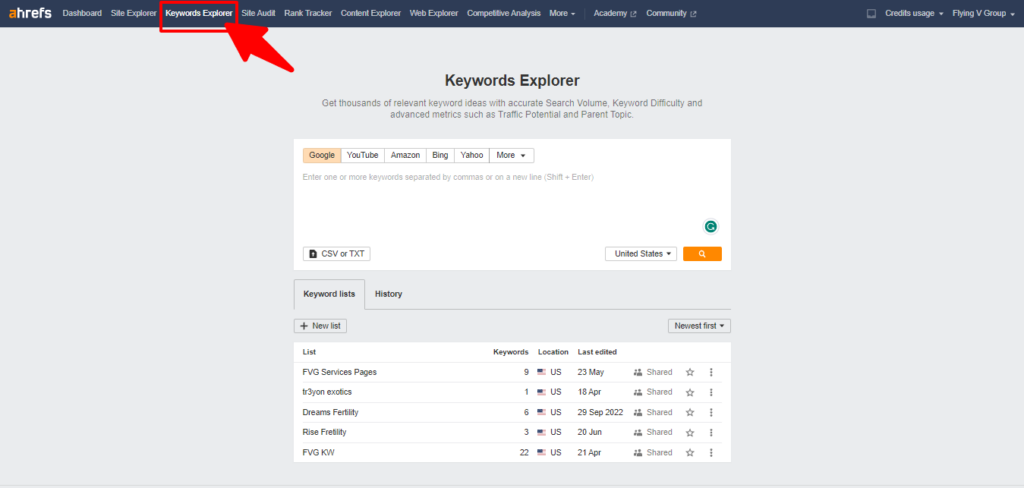Open Content Explorer
Screen dimensions: 1024x488
coord(371,13)
